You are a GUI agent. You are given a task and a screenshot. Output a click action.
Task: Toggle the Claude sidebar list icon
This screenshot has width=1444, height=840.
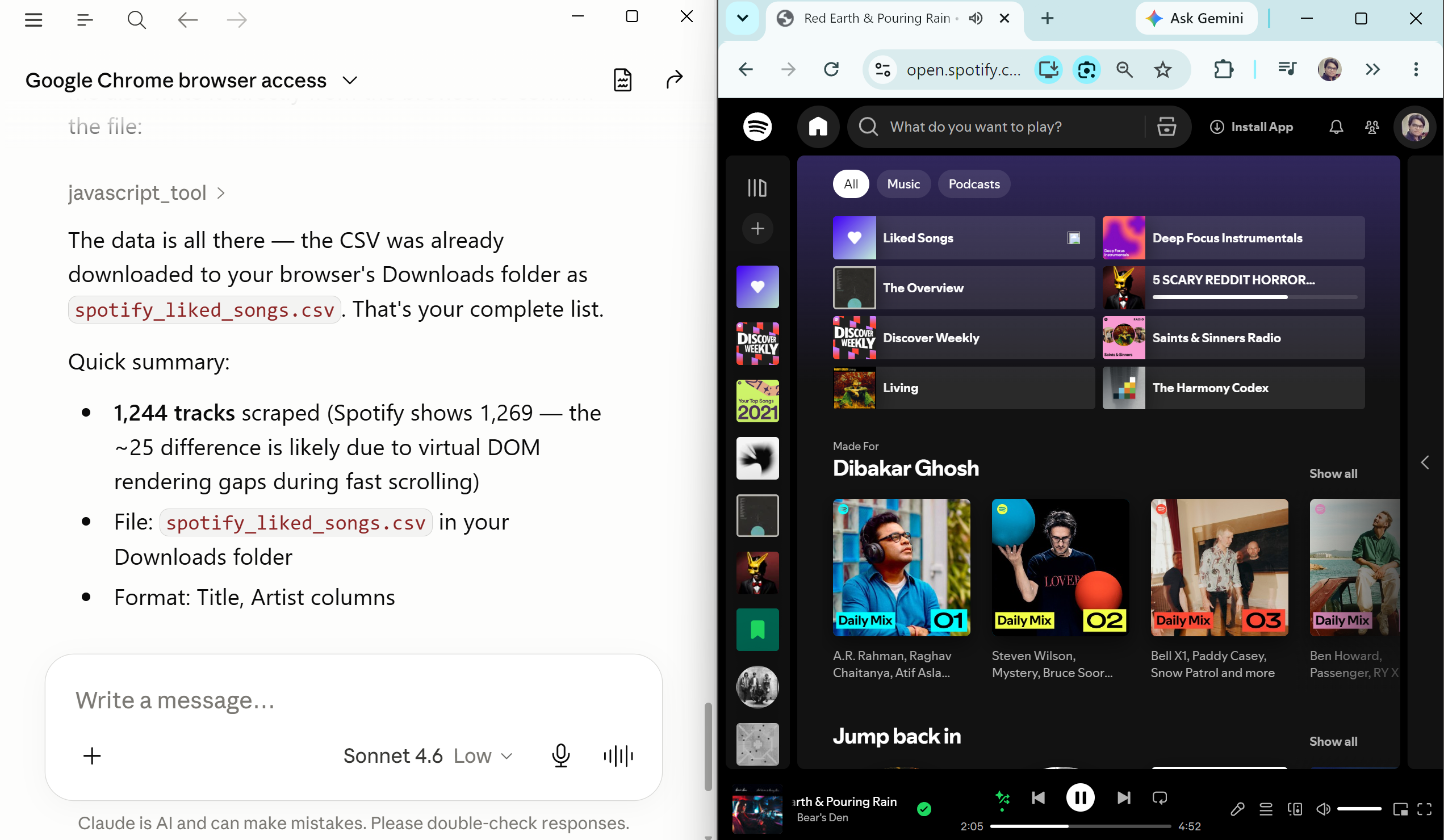click(84, 20)
